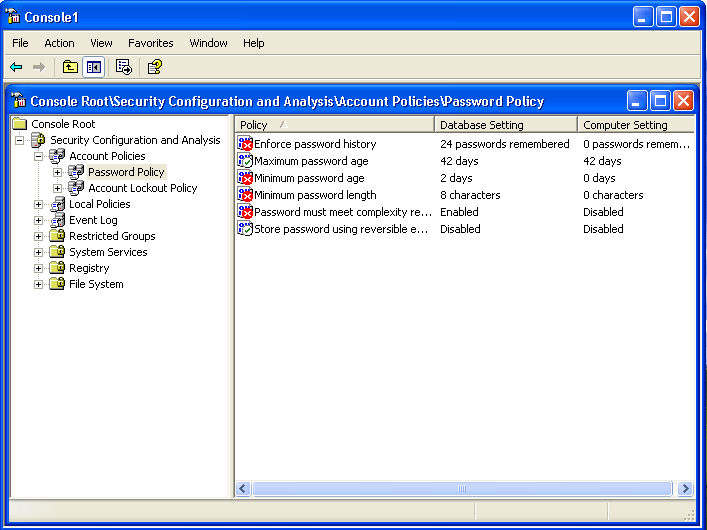Click the Up one level folder icon
The image size is (707, 530).
pyautogui.click(x=70, y=67)
